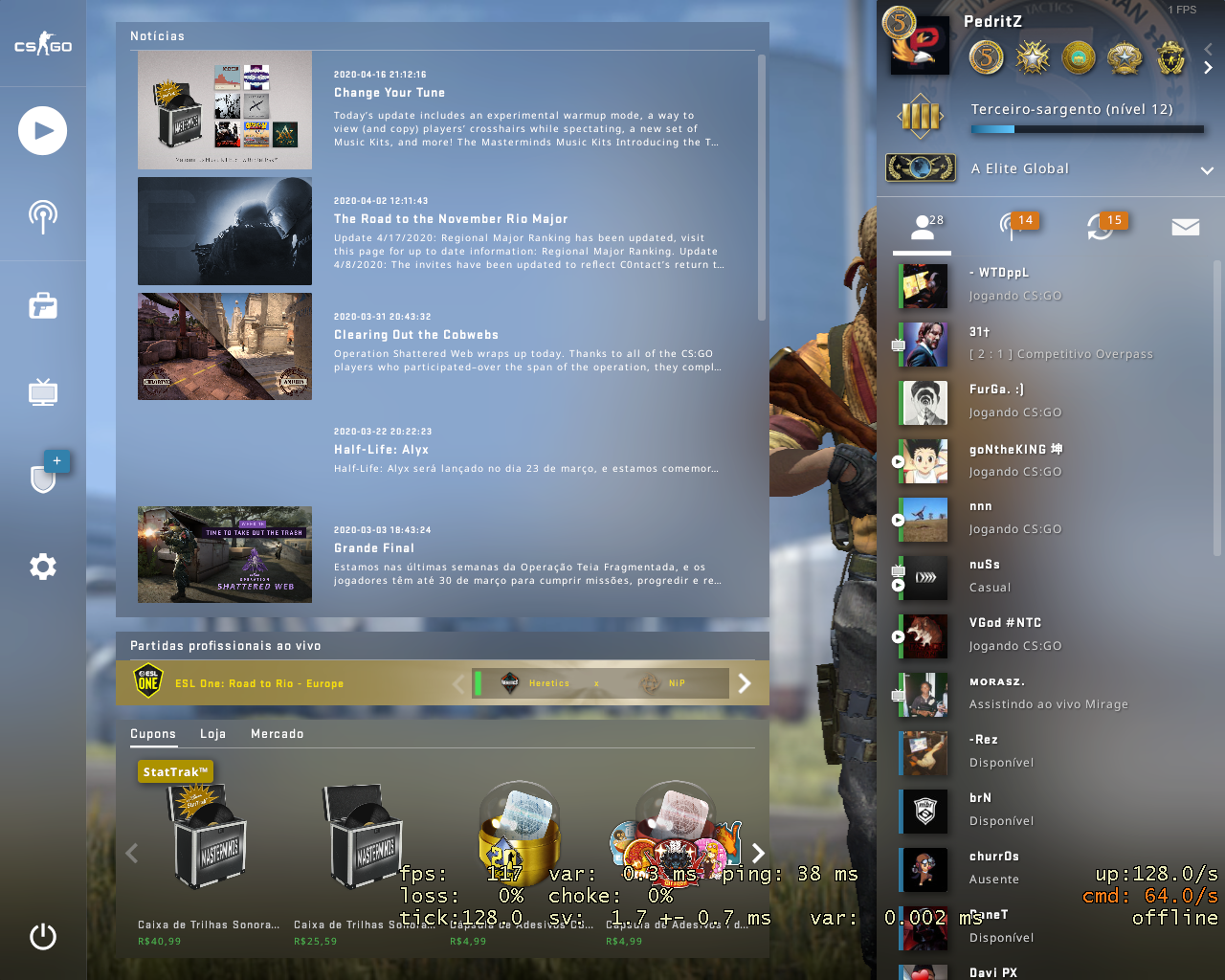Viewport: 1225px width, 980px height.
Task: Click the fourth medal in the profile row
Action: 1125,58
